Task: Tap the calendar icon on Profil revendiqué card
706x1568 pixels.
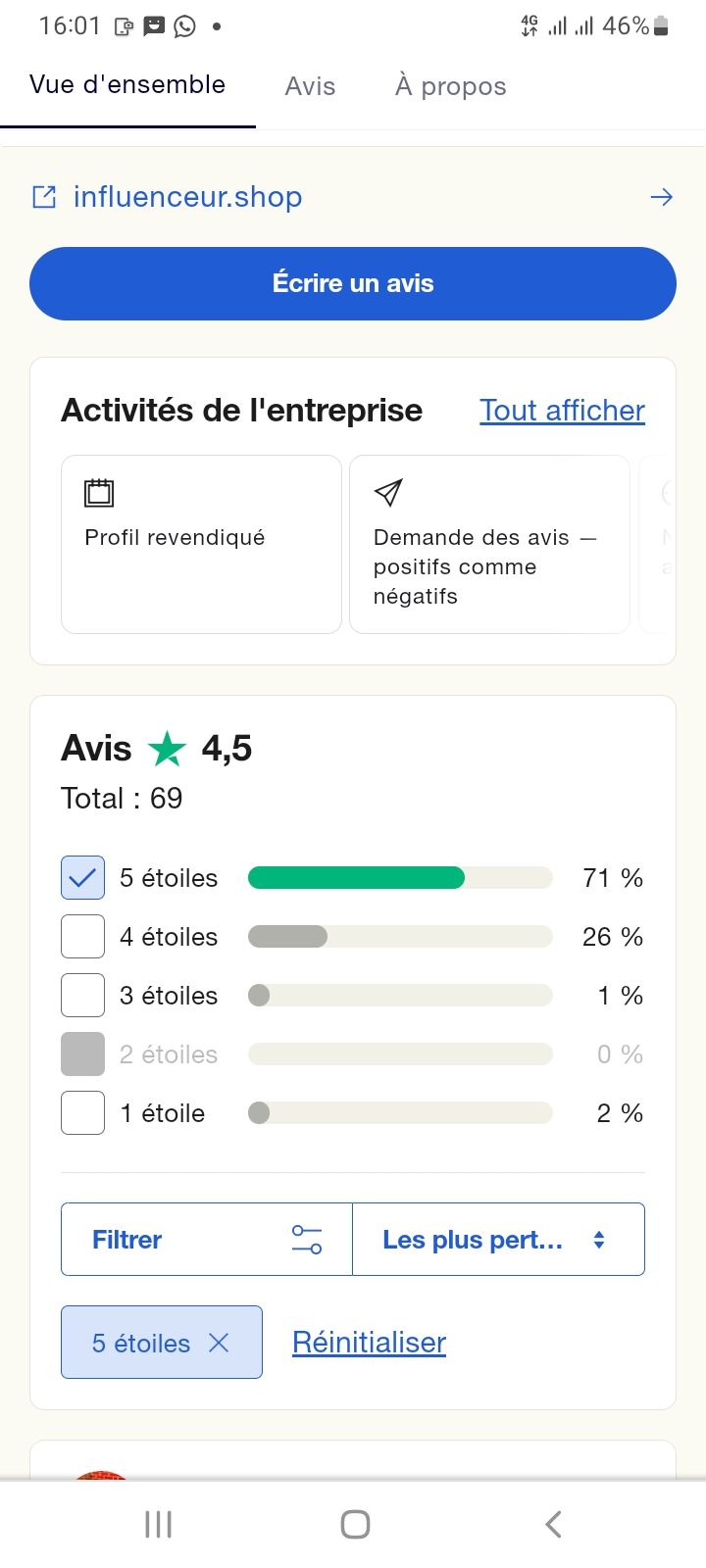Action: tap(99, 492)
